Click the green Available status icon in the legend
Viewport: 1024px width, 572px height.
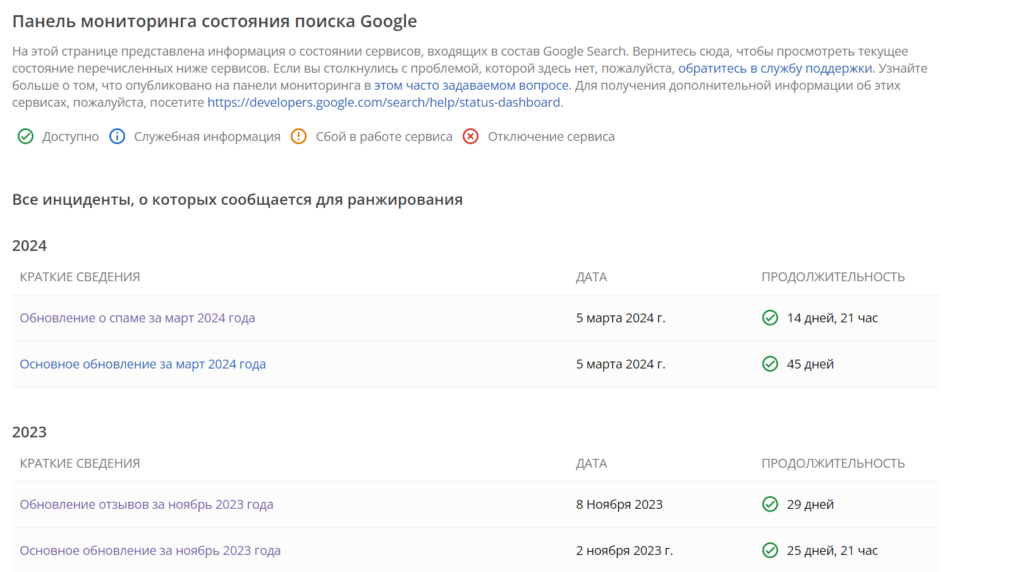pyautogui.click(x=25, y=136)
